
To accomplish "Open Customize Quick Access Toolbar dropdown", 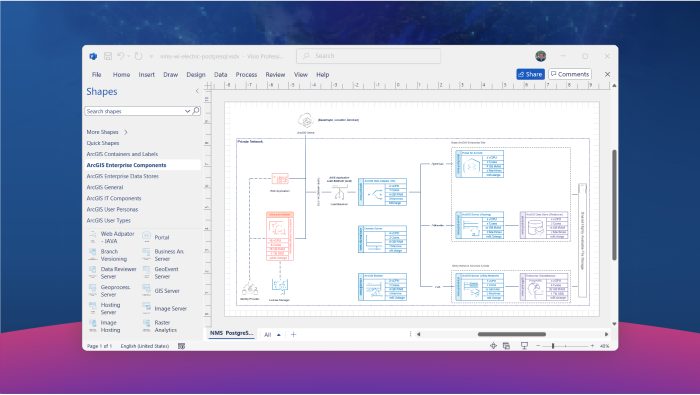I will pyautogui.click(x=151, y=57).
